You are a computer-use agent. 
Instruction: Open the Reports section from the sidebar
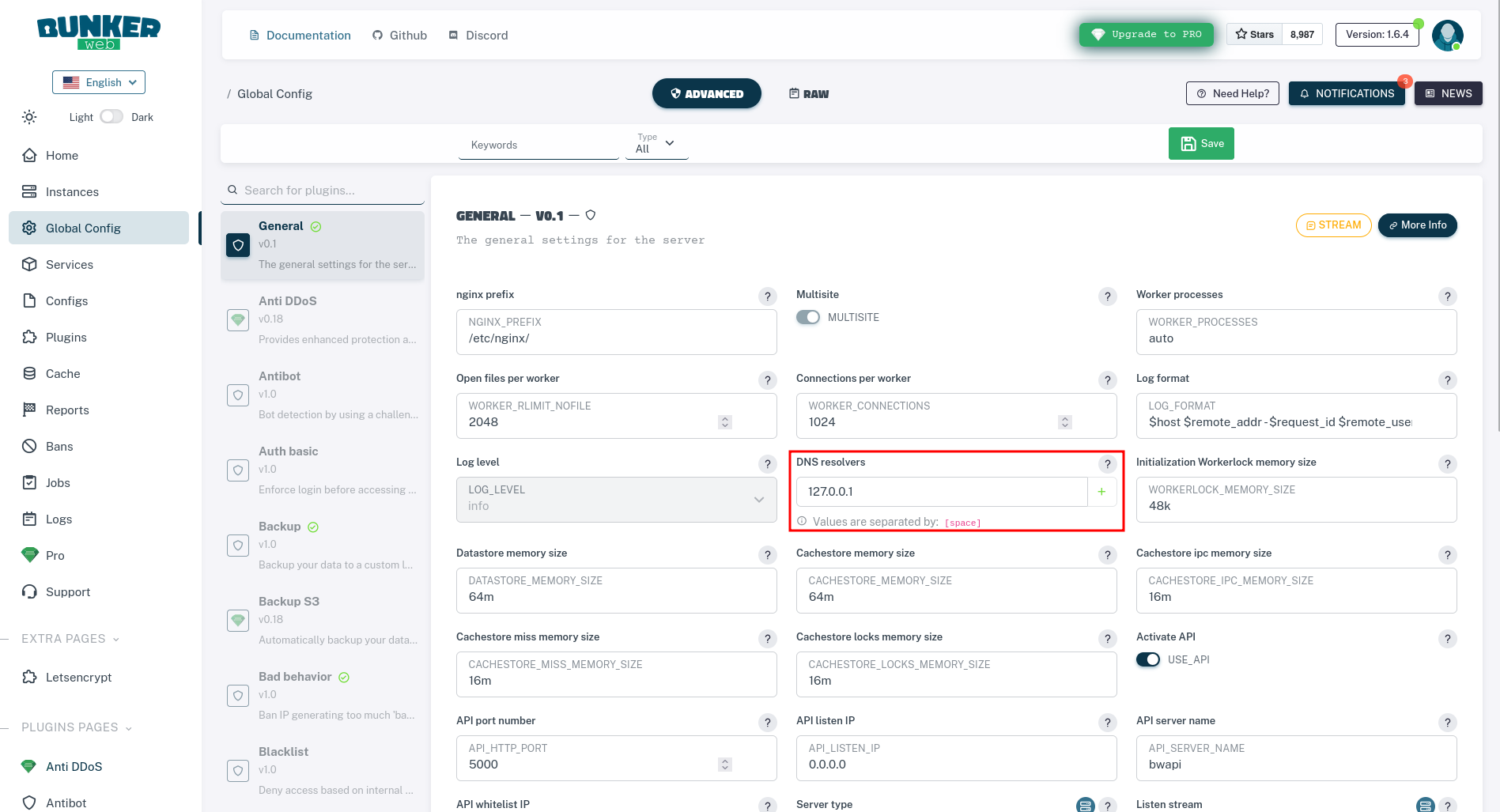(x=66, y=410)
